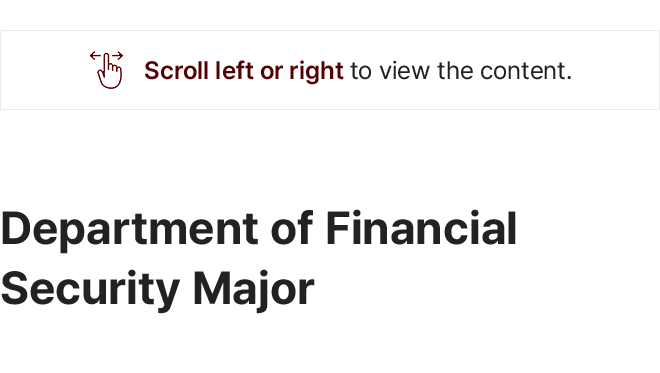Click the word 'the' in the banner
Image resolution: width=660 pixels, height=373 pixels.
click(455, 70)
